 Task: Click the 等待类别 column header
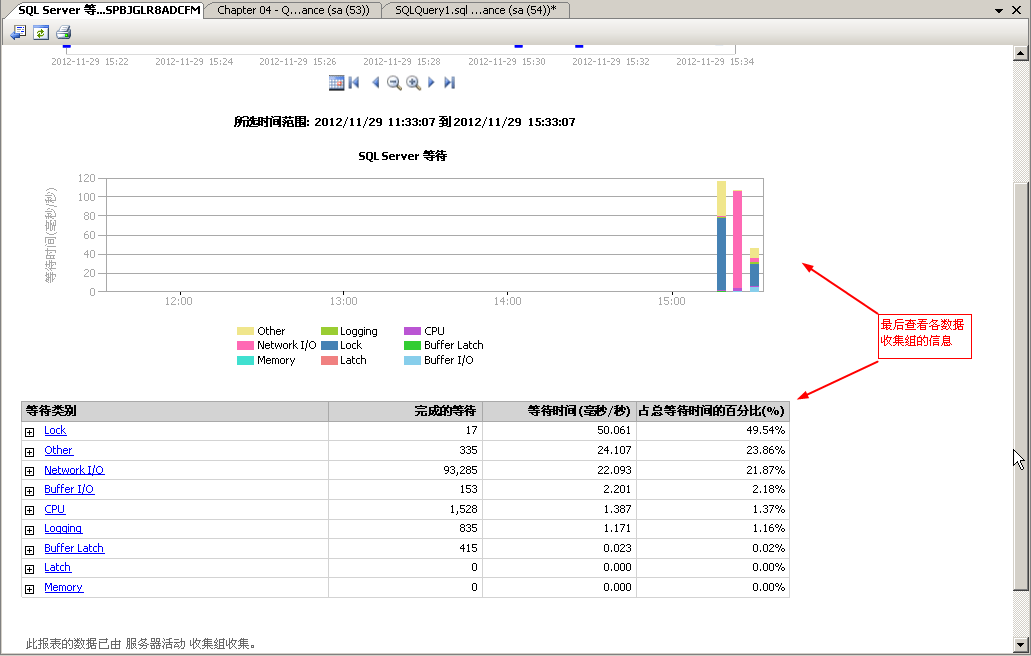tap(175, 411)
